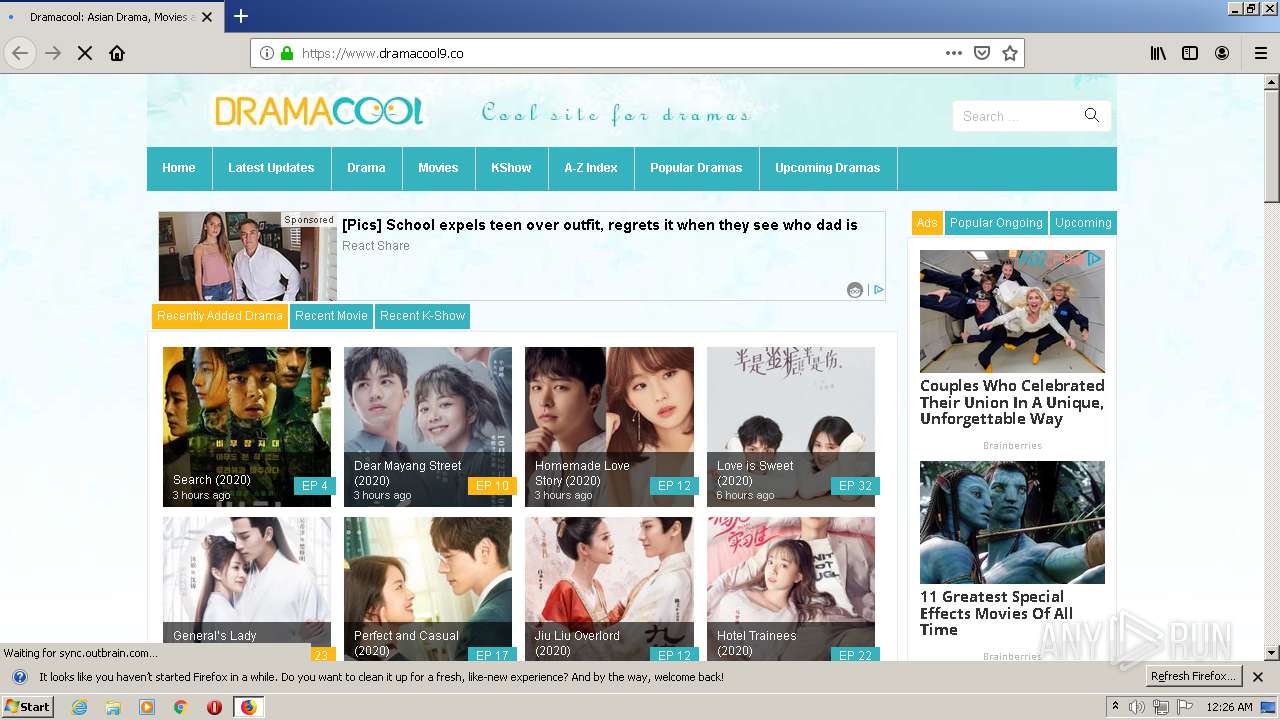Click the Dramacool browser tab
1280x720 pixels.
coord(110,17)
